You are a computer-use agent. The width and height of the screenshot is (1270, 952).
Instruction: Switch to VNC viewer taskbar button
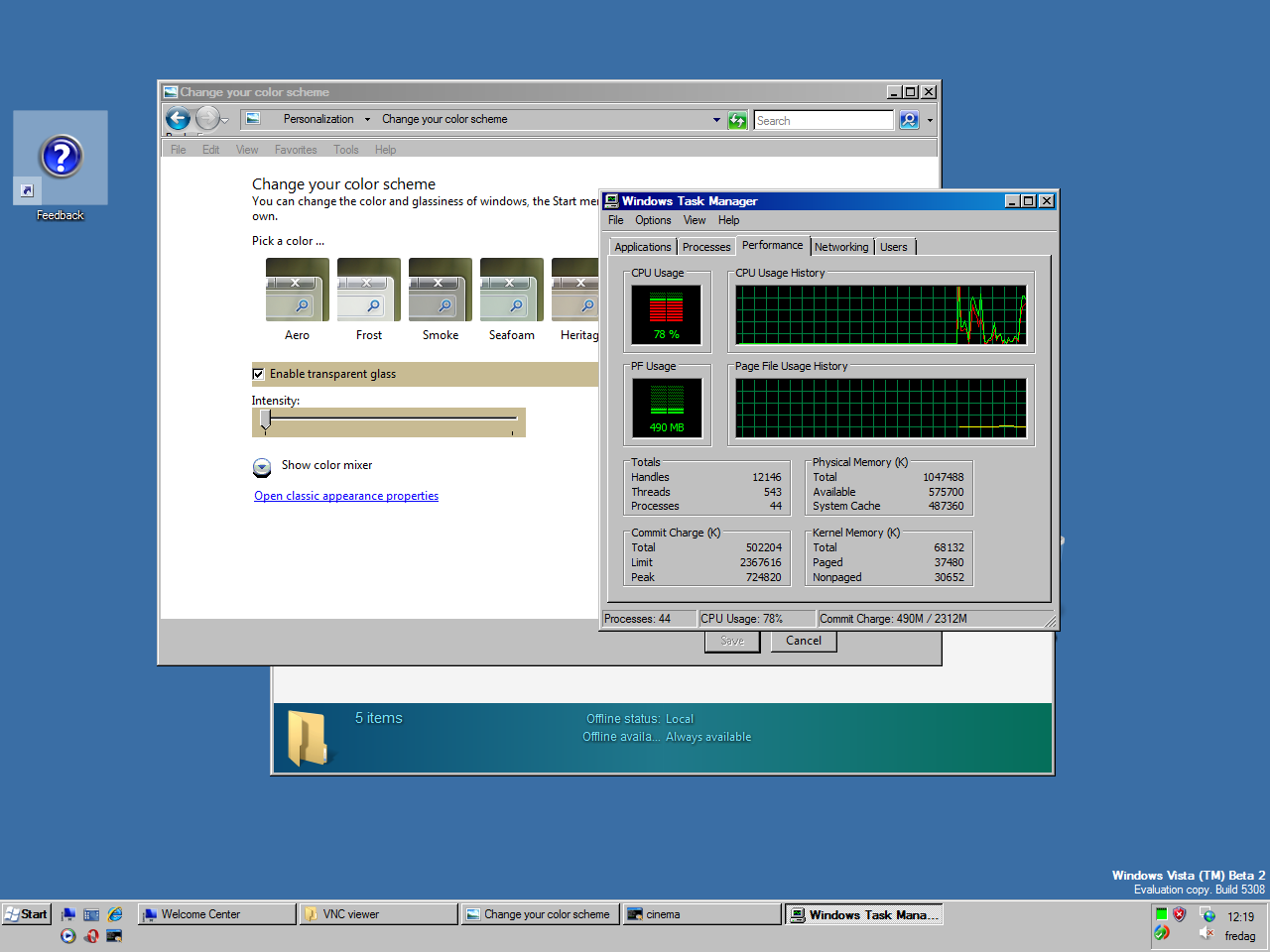(378, 914)
